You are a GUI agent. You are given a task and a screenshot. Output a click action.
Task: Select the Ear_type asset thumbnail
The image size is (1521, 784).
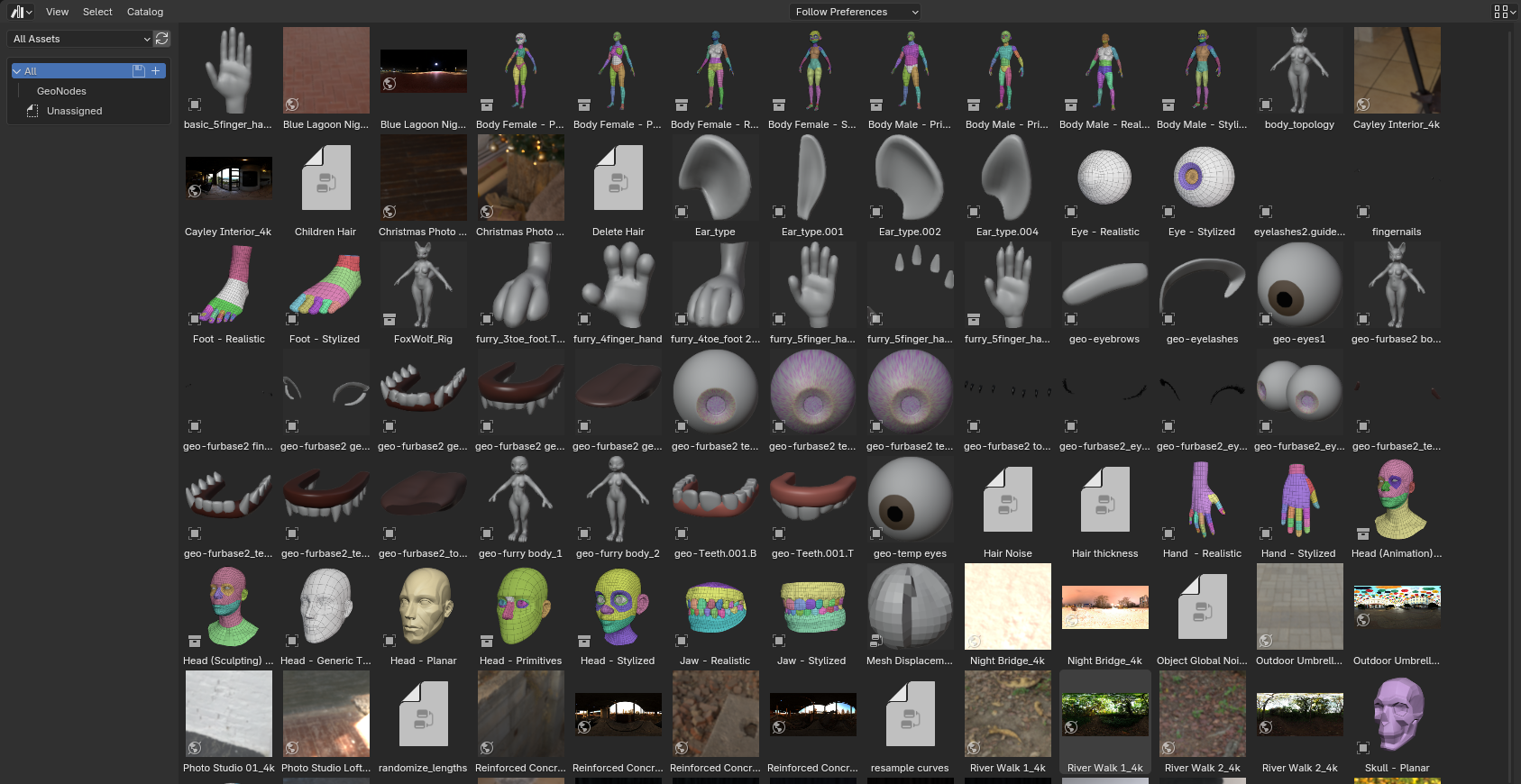[x=716, y=178]
